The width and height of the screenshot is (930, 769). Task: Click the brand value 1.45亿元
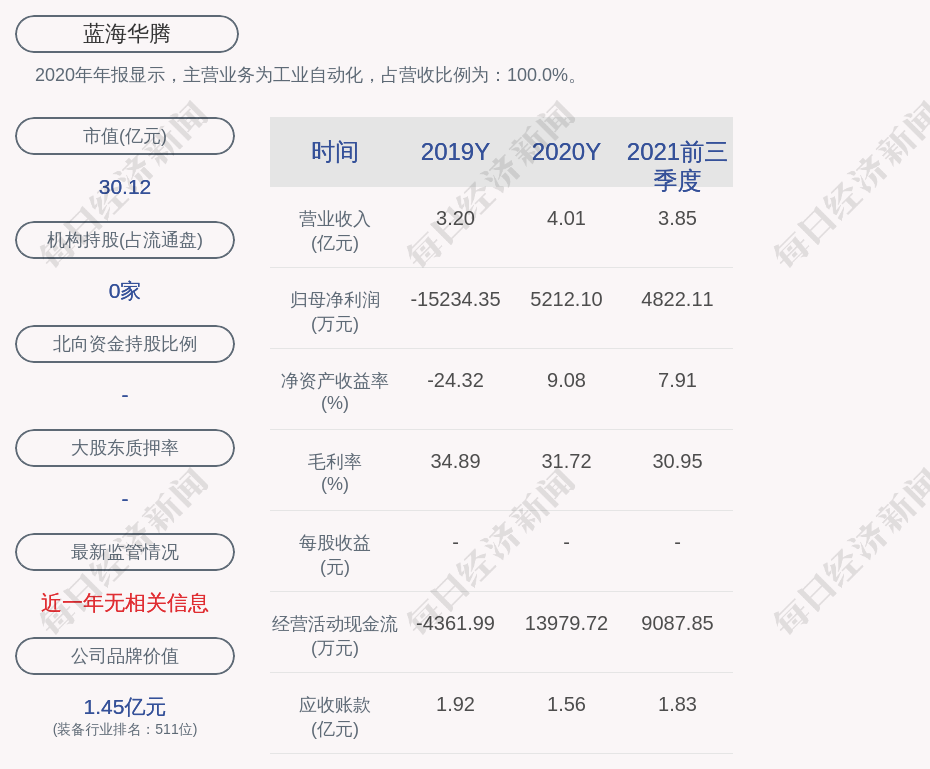pyautogui.click(x=125, y=707)
